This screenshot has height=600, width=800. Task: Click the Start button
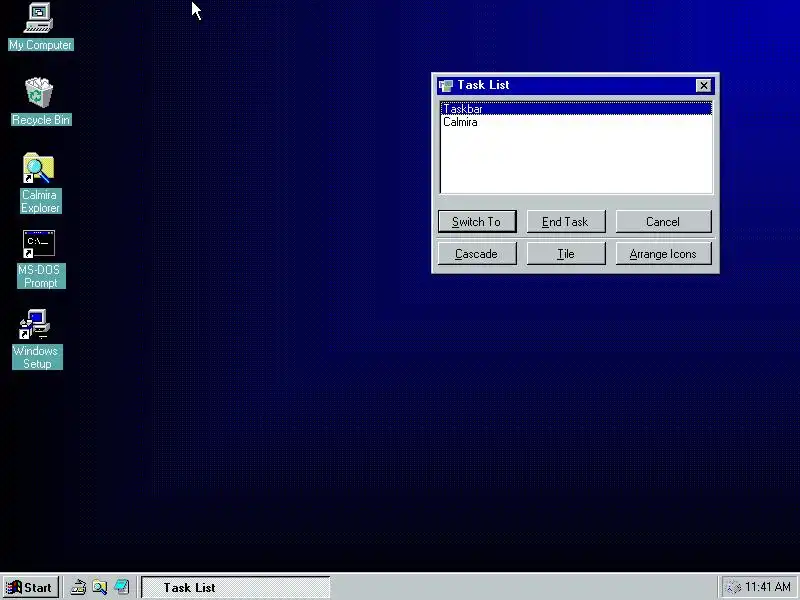[x=30, y=587]
